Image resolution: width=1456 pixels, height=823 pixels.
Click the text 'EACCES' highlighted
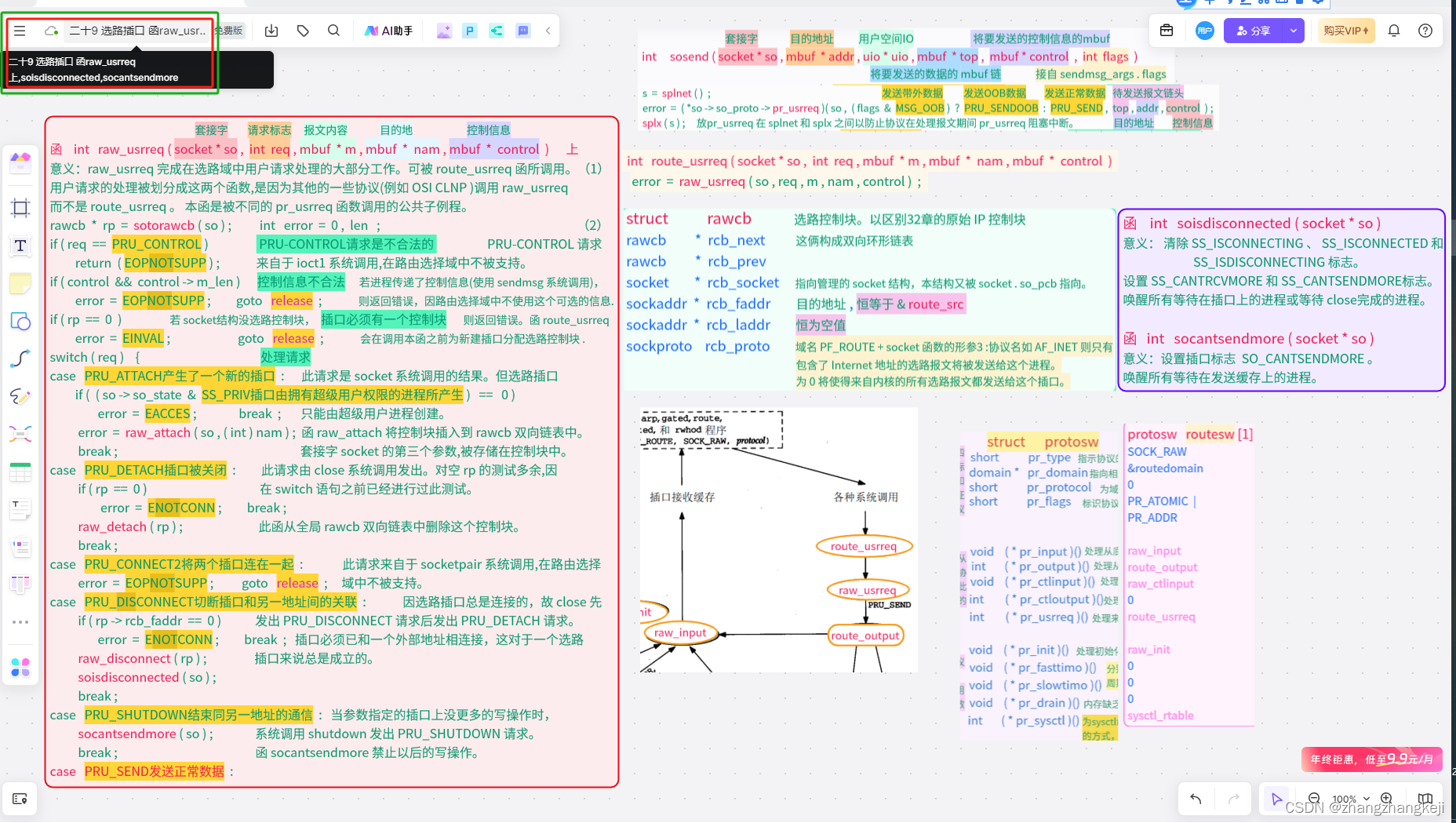click(x=168, y=413)
